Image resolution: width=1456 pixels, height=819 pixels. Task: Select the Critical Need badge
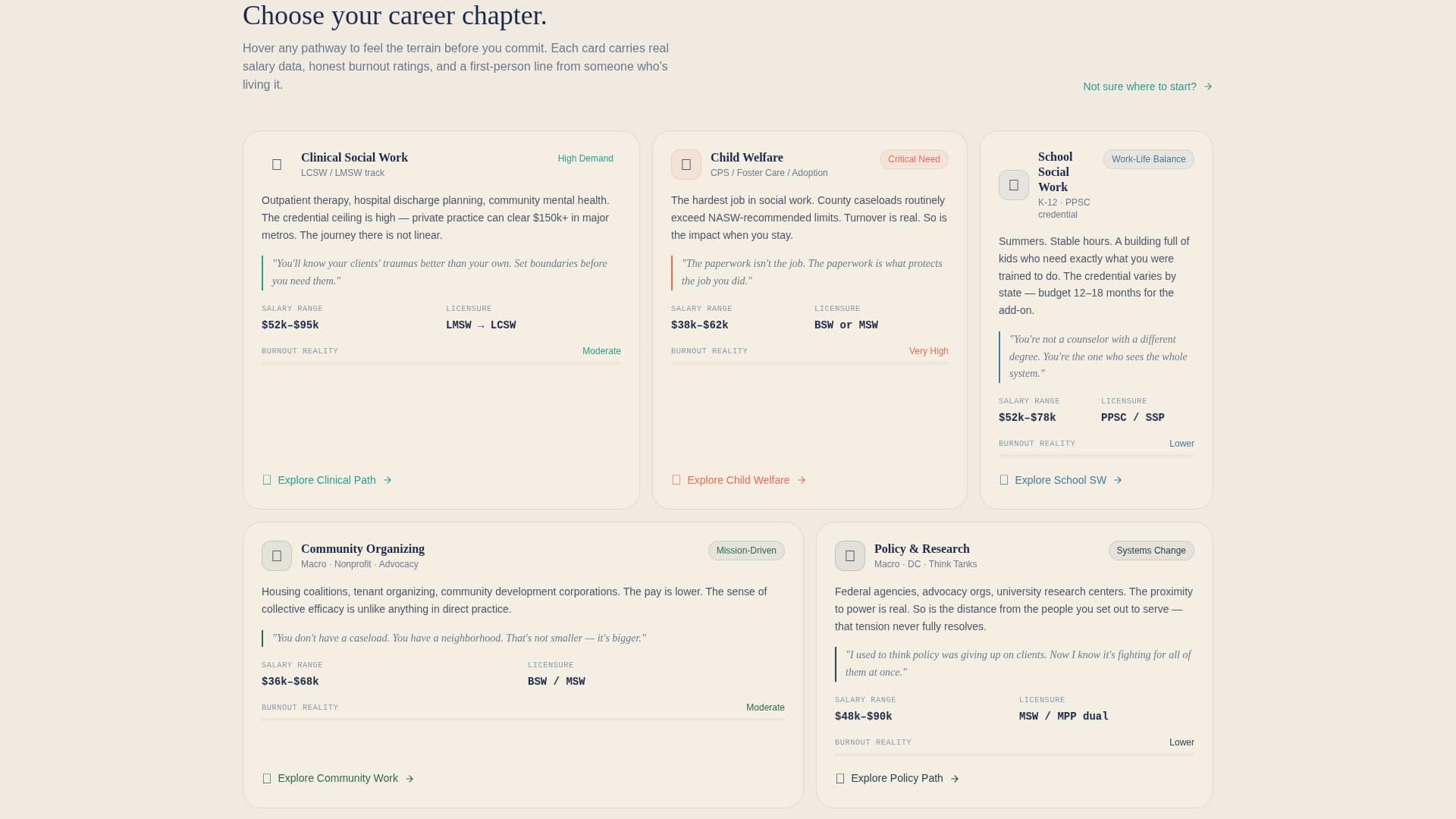[x=914, y=159]
